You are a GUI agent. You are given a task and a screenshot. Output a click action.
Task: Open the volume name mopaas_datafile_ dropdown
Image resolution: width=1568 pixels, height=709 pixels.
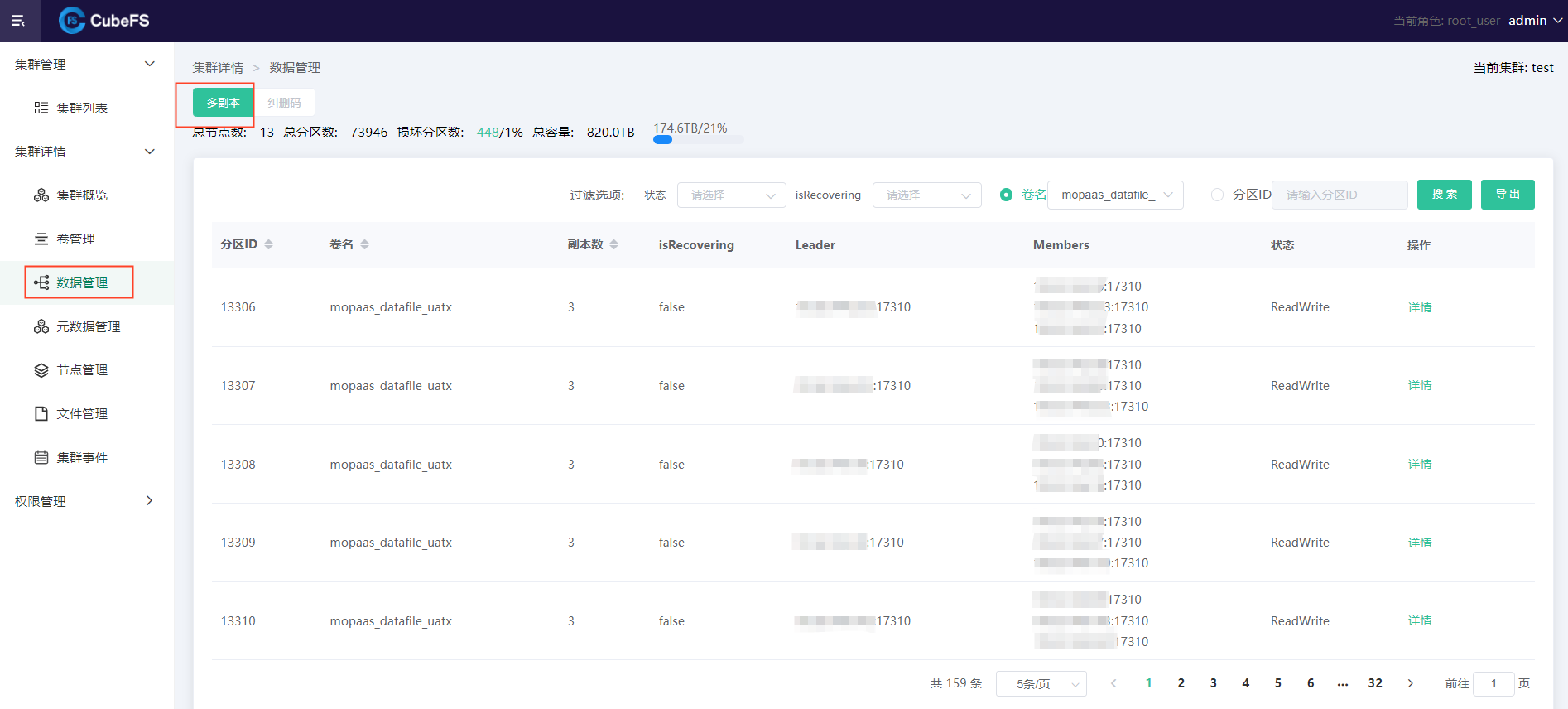(x=1115, y=195)
